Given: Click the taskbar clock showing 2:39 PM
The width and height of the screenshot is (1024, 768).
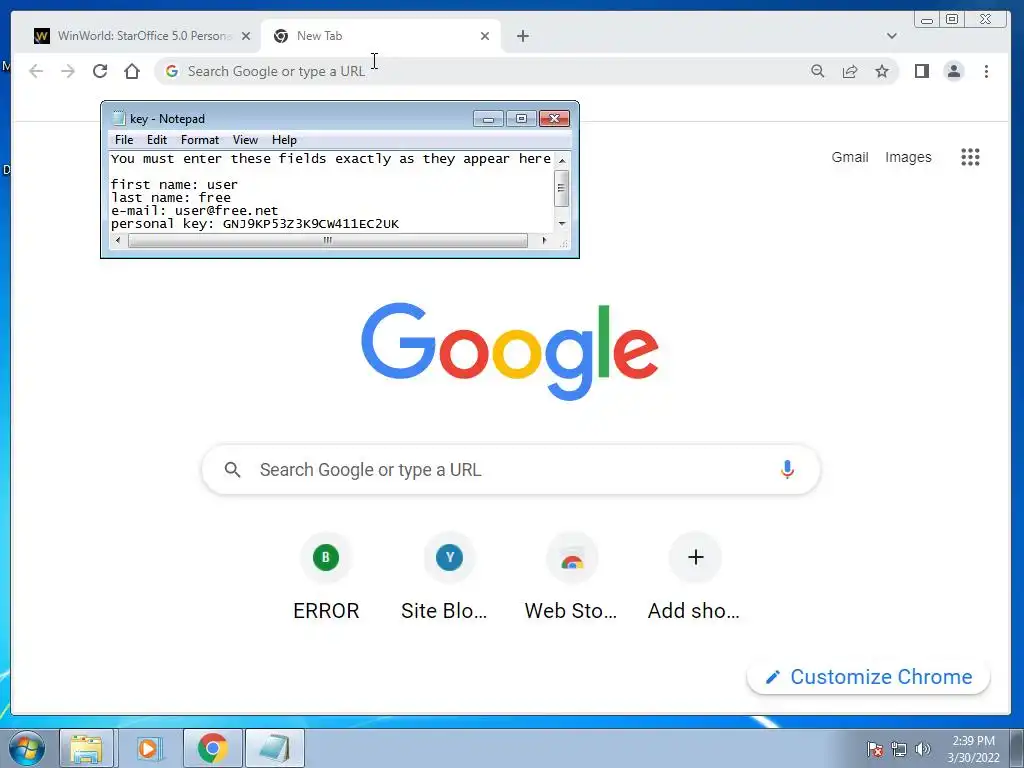Looking at the screenshot, I should click(x=973, y=749).
